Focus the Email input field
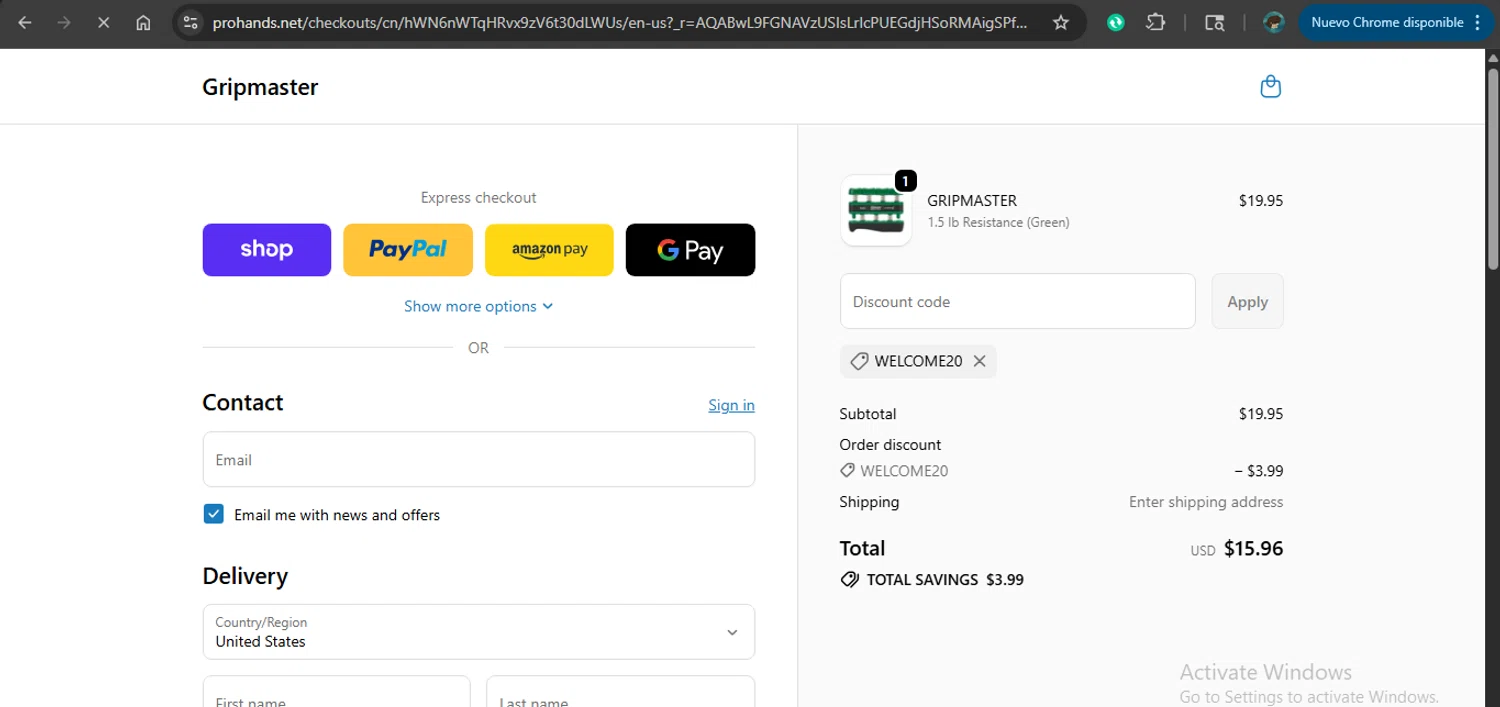1500x707 pixels. point(479,460)
